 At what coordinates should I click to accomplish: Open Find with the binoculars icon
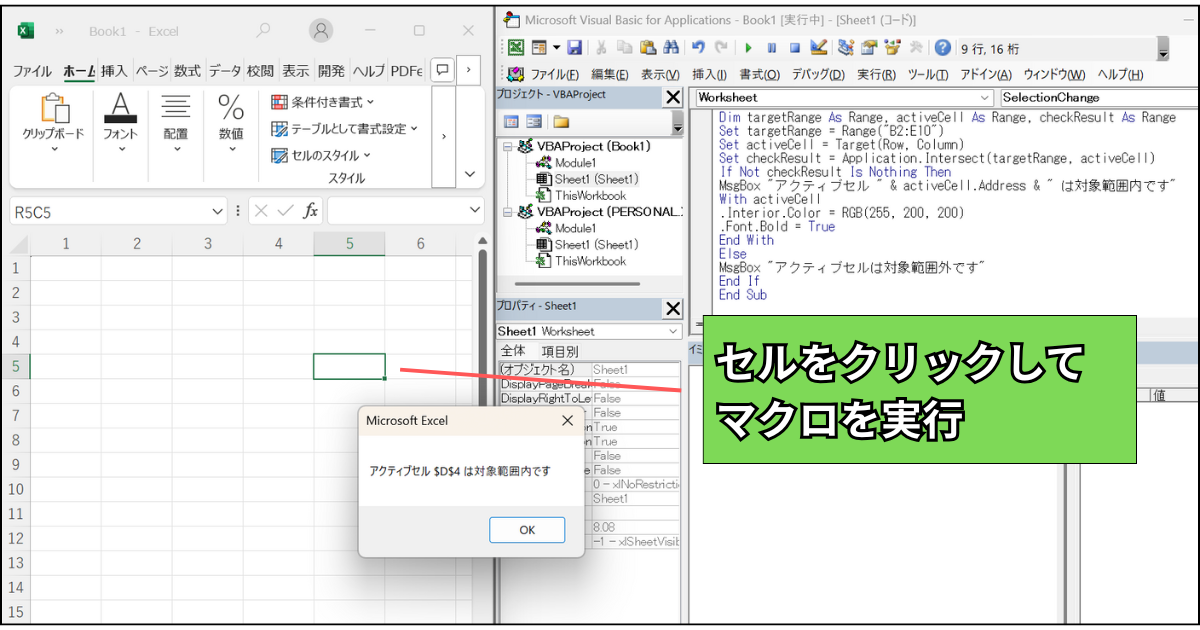point(670,47)
